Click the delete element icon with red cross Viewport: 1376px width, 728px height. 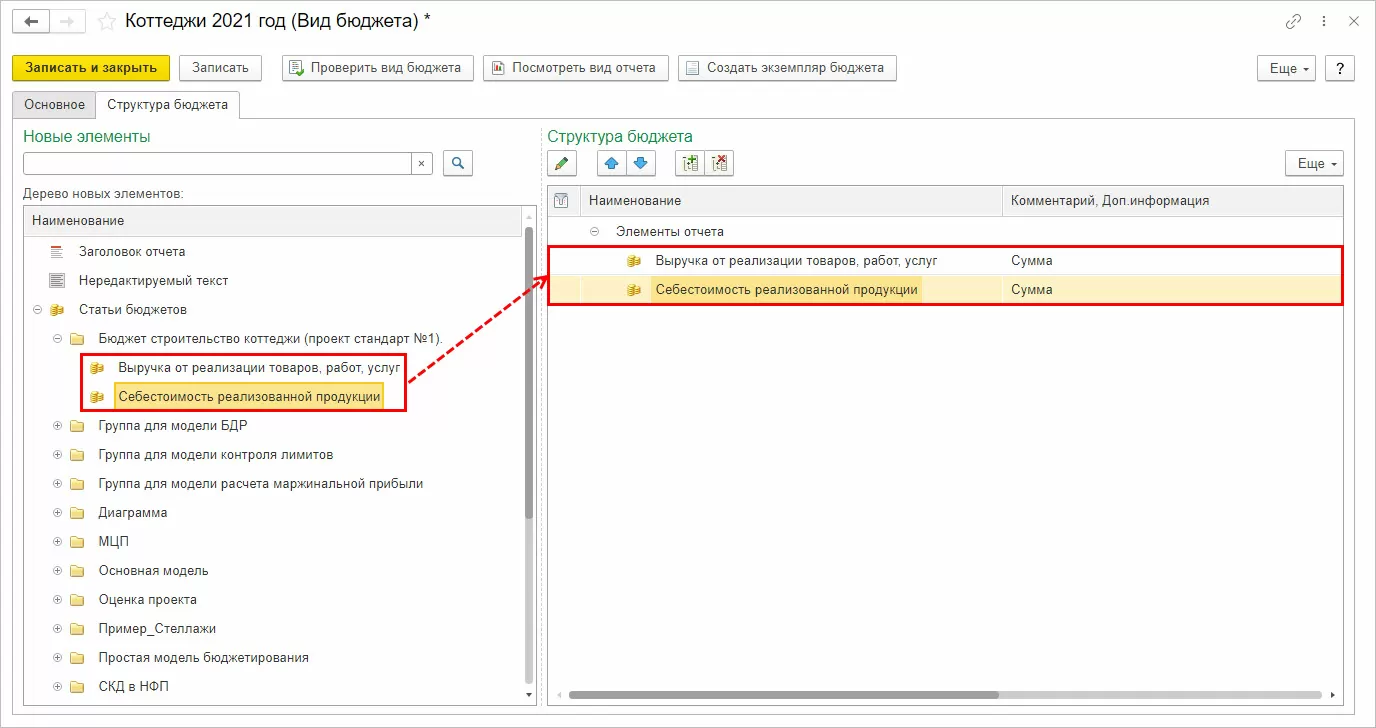coord(719,164)
